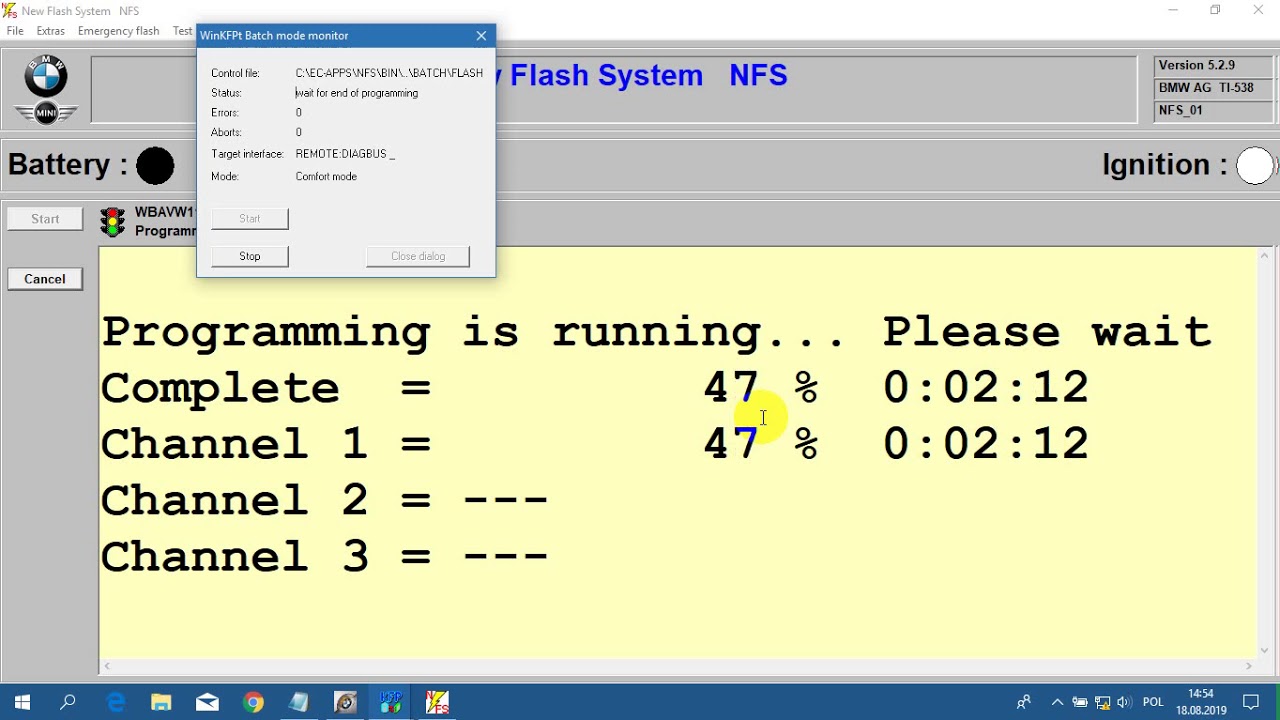Click the 'Version 5.2.9' text
Image resolution: width=1280 pixels, height=720 pixels.
1197,65
